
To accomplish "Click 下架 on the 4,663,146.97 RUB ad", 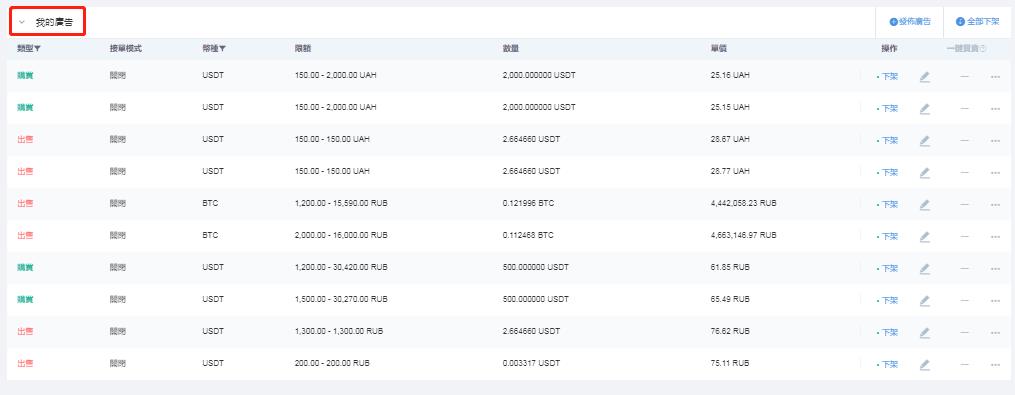I will tap(889, 236).
